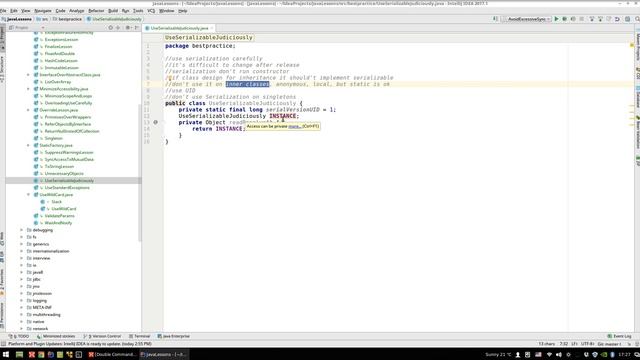Select the UseSerializableJudiciously.java editor tab
Viewport: 640px width, 360px height.
[180, 28]
